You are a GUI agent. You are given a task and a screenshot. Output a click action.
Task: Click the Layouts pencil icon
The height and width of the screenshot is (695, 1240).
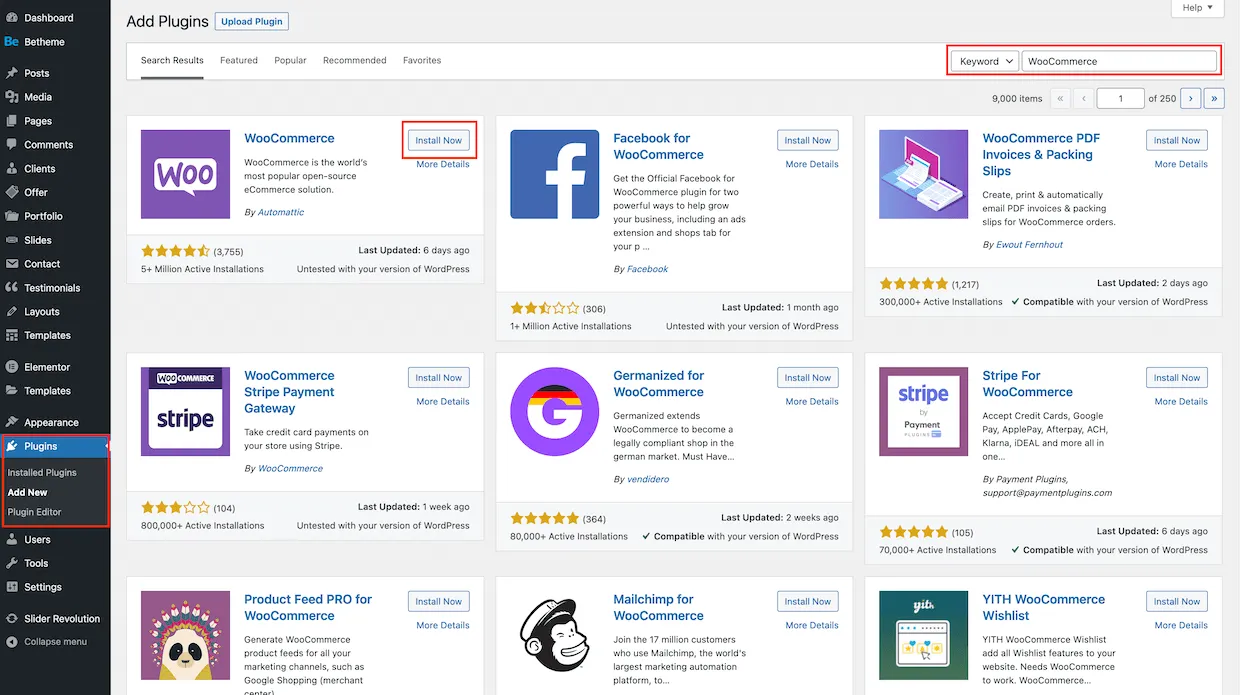tap(12, 312)
